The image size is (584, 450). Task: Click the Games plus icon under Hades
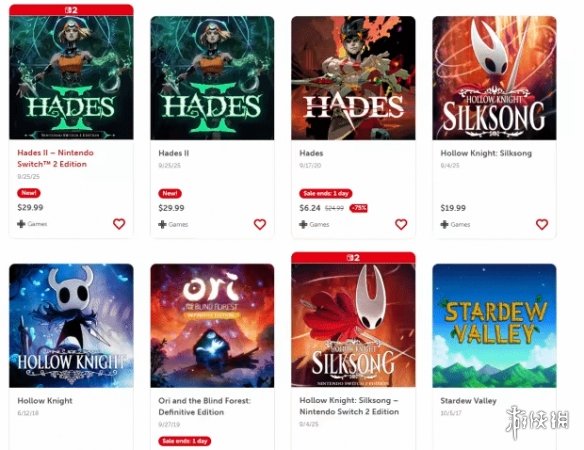pyautogui.click(x=304, y=224)
